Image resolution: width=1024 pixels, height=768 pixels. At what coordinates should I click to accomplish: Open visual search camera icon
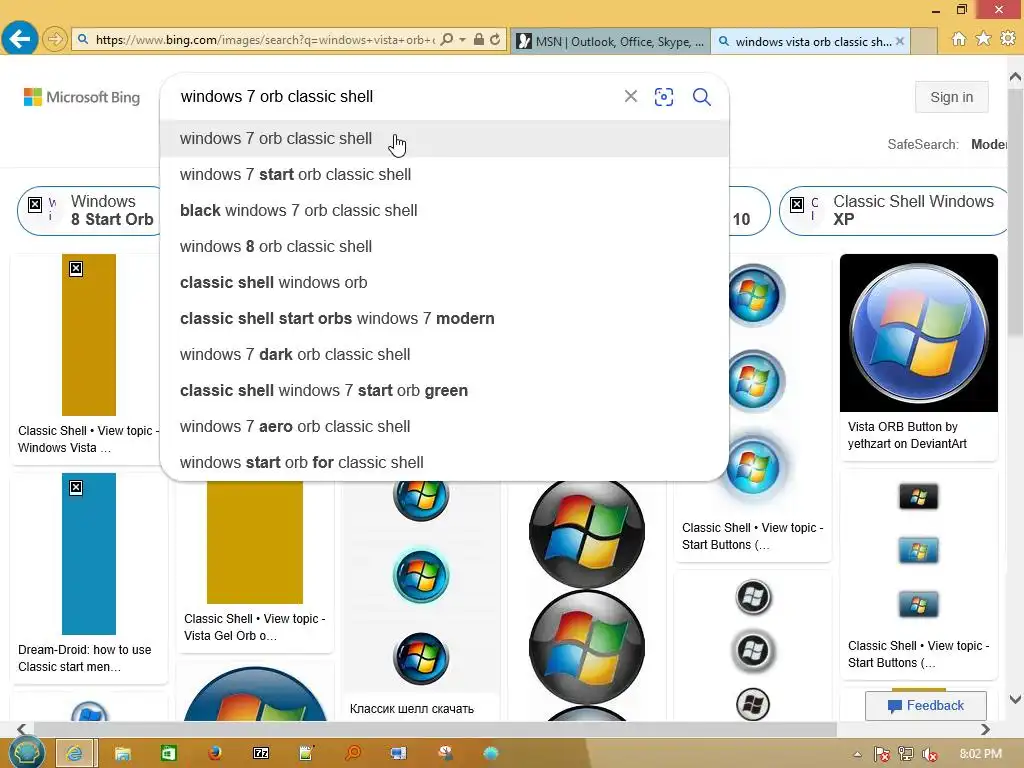pos(664,97)
